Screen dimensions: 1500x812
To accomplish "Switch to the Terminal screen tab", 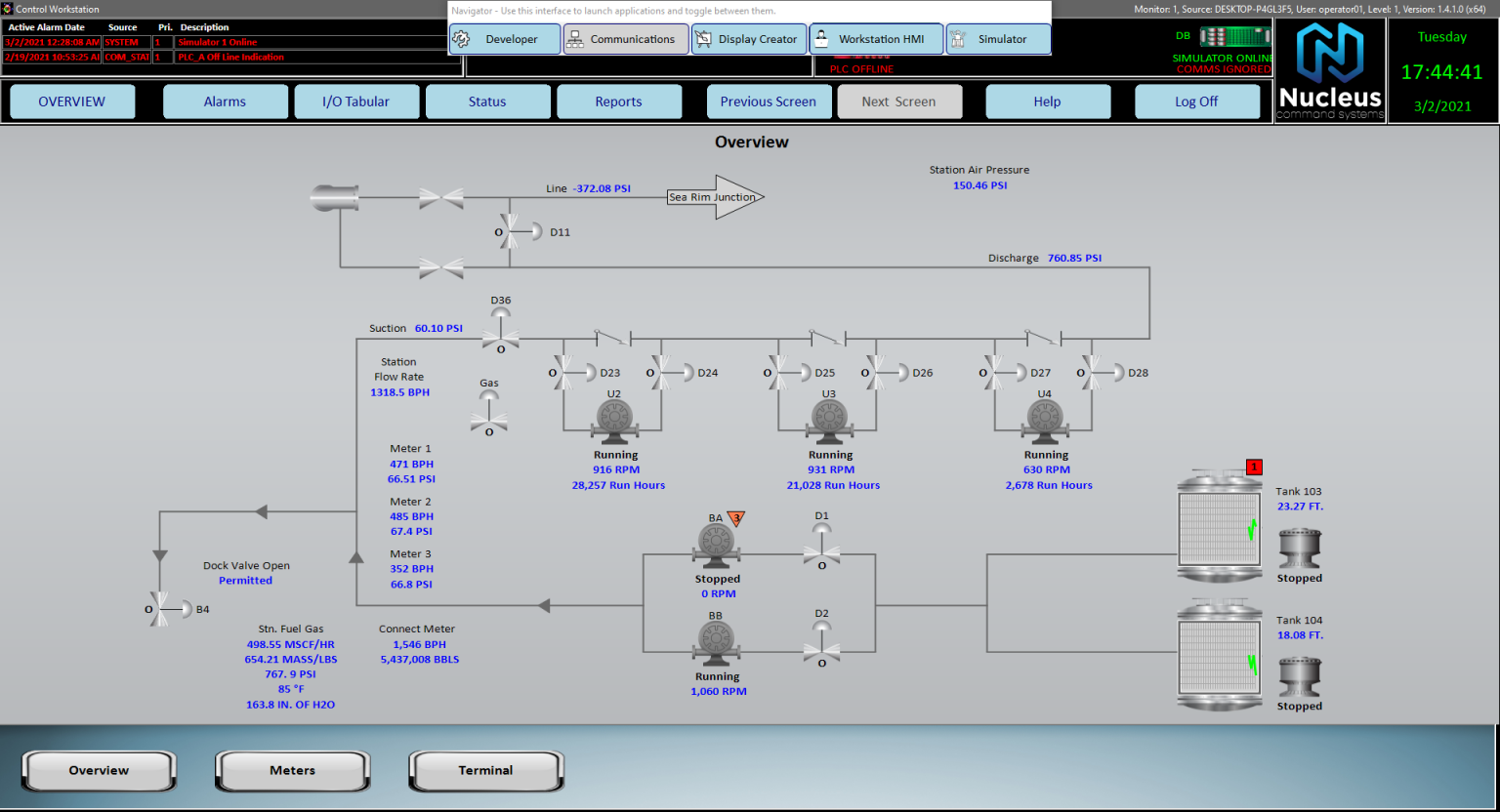I will (x=485, y=770).
